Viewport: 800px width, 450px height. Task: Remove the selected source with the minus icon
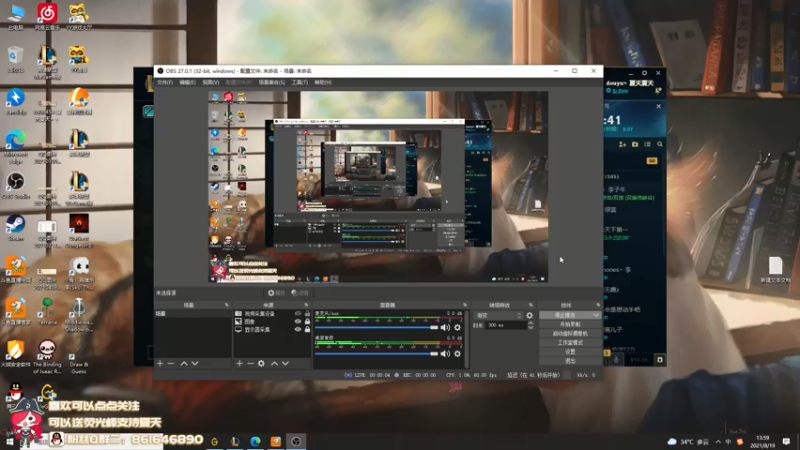pyautogui.click(x=250, y=363)
